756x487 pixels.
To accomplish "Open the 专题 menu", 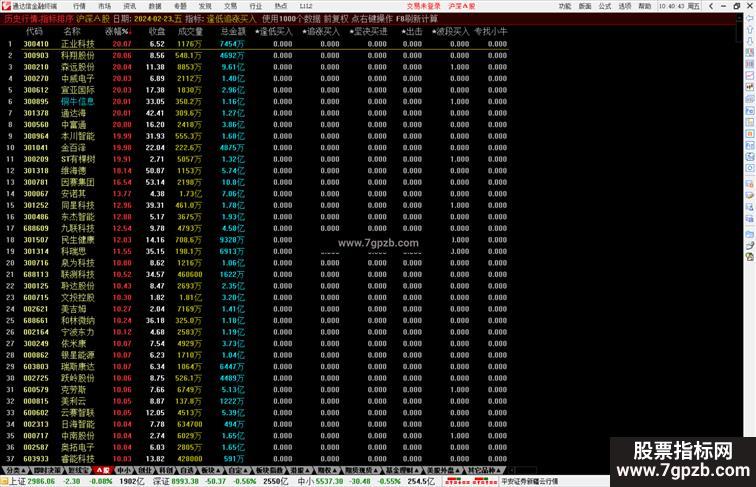I will coord(180,6).
